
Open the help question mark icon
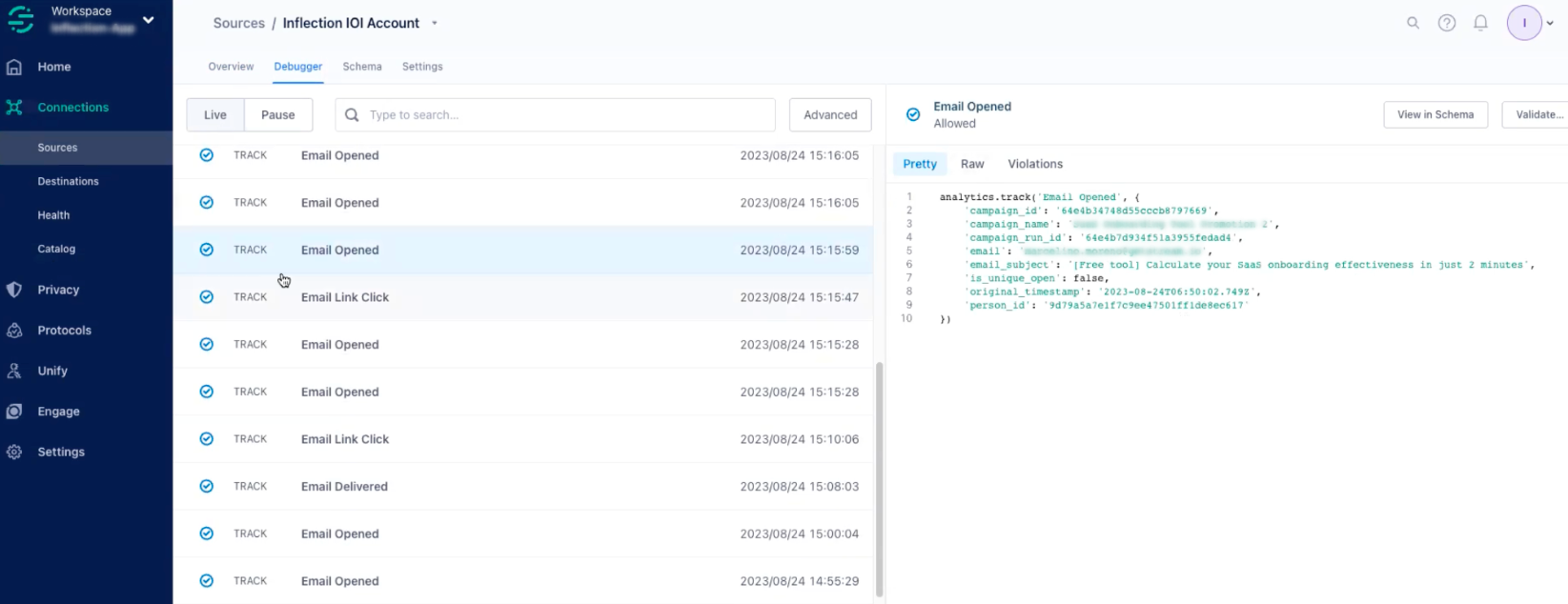click(x=1447, y=23)
